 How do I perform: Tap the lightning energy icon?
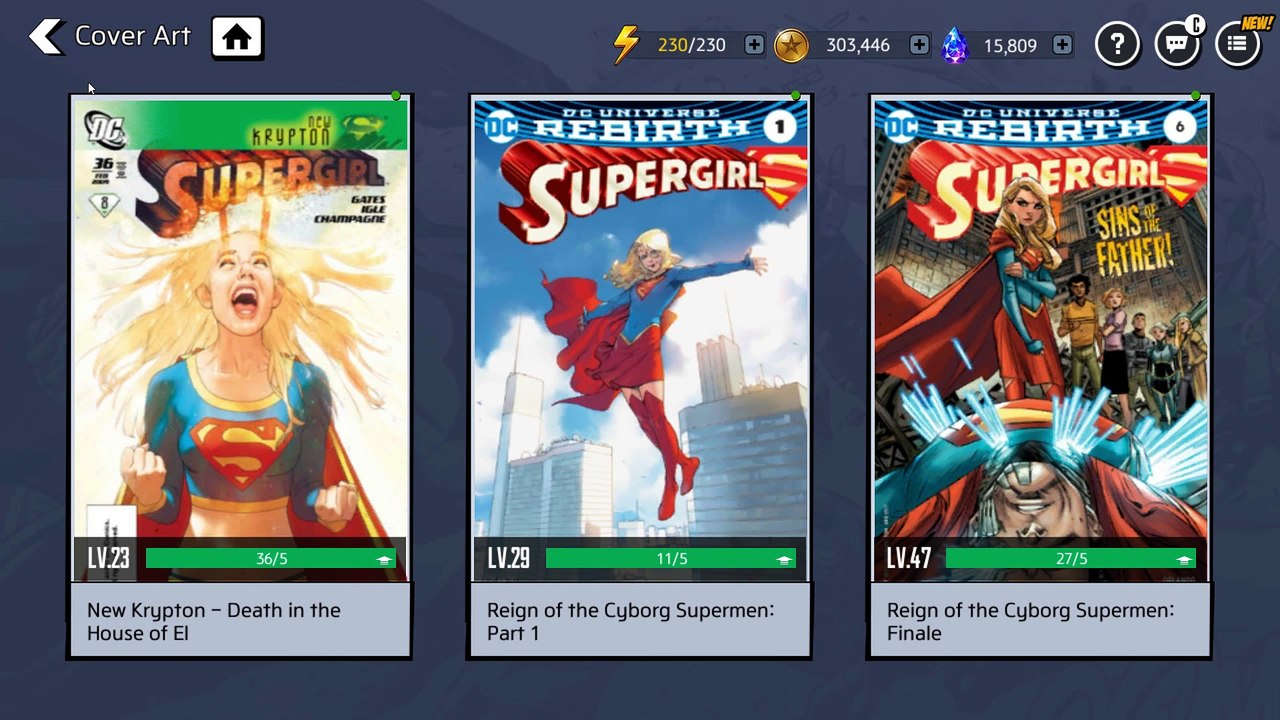pyautogui.click(x=626, y=45)
